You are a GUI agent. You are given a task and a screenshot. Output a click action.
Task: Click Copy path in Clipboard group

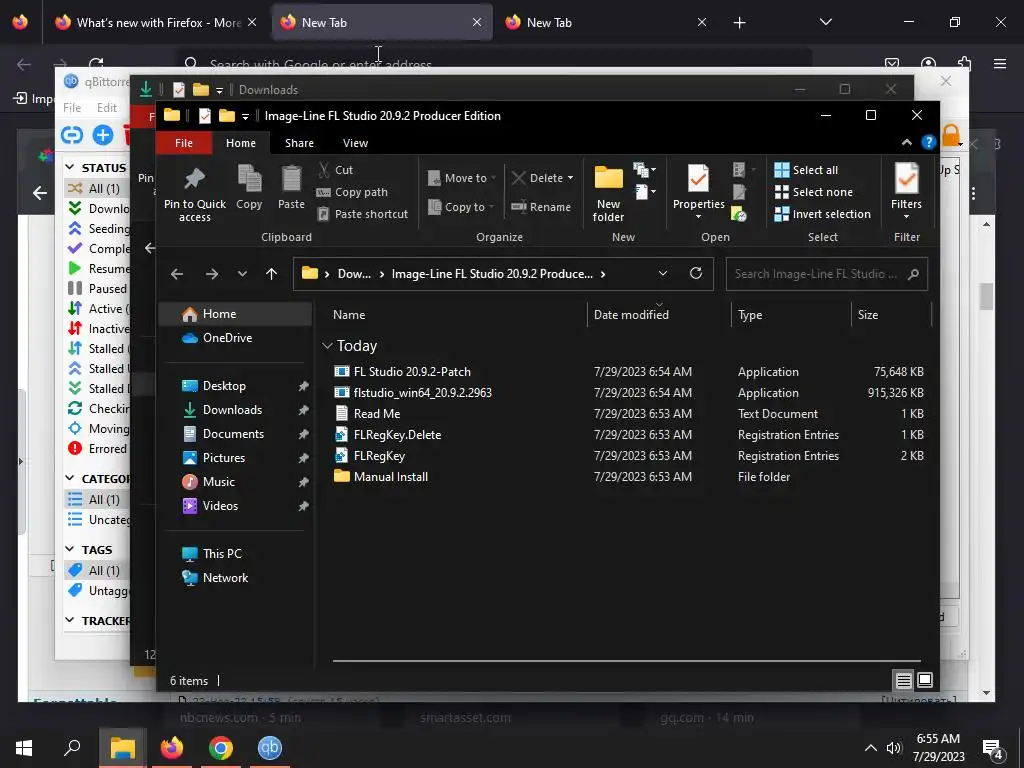coord(352,192)
